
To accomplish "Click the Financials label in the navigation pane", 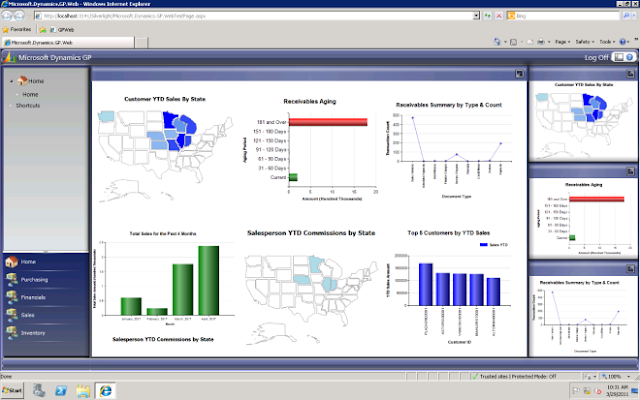I will [x=33, y=297].
